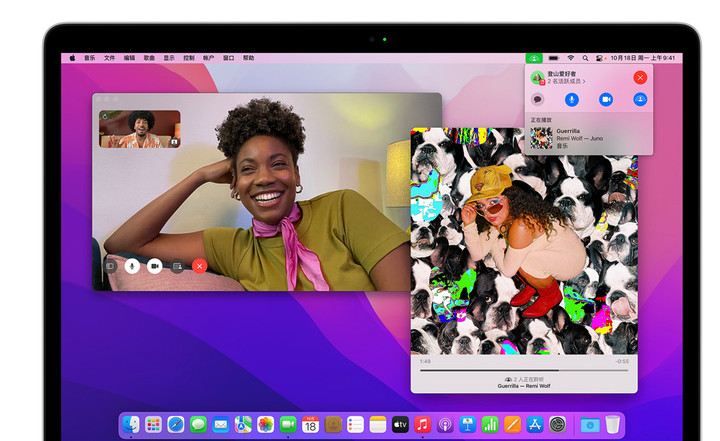
Task: Open Messages chat from SharePlay panel
Action: [x=538, y=99]
